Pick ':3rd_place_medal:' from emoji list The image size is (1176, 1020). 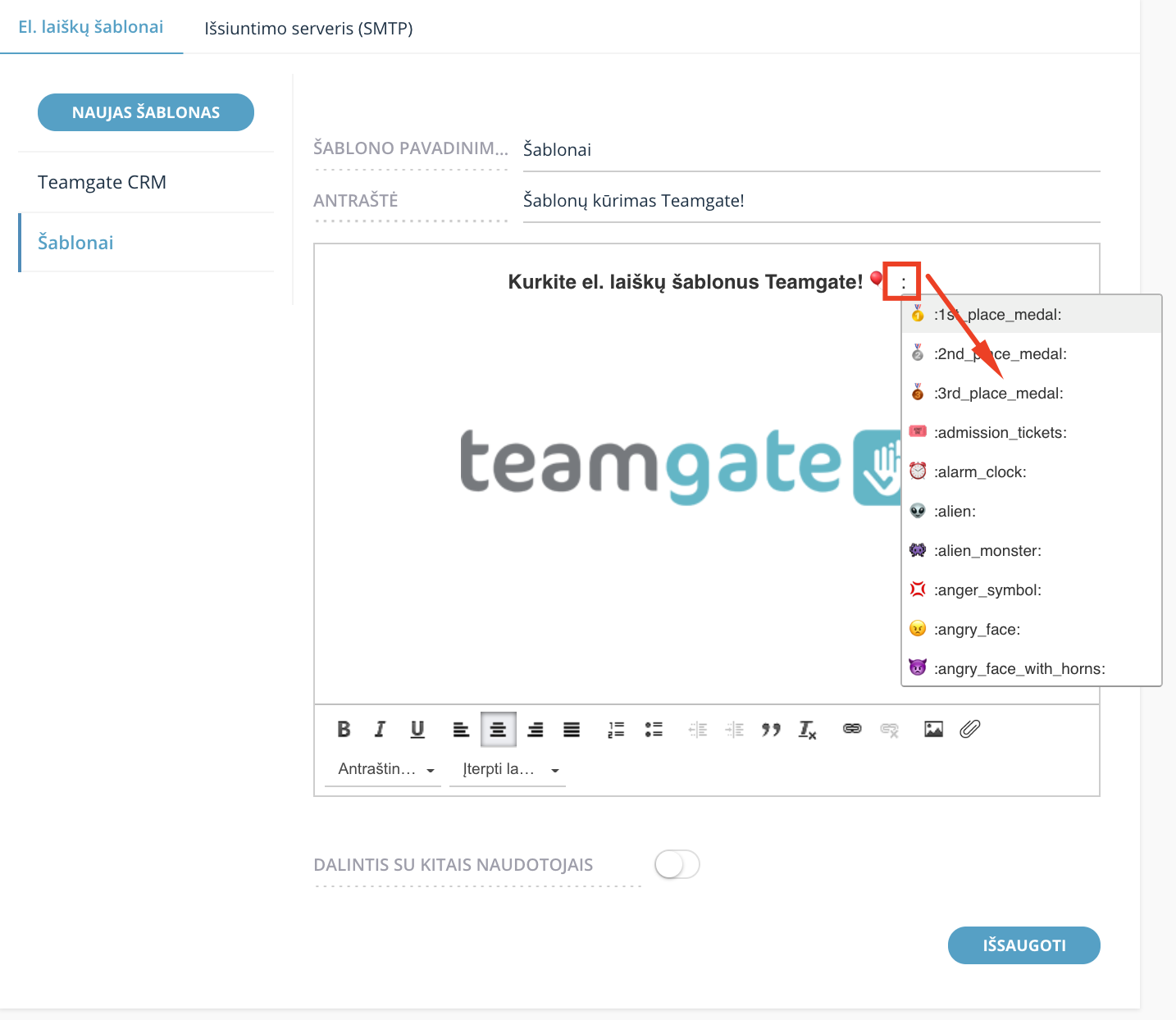(1032, 394)
